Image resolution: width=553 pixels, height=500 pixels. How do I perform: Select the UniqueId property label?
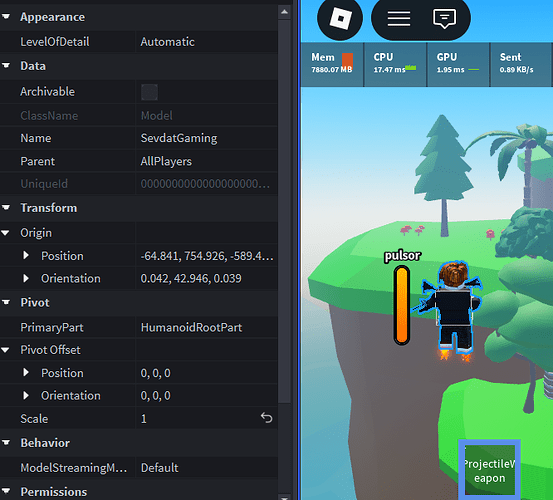44,184
